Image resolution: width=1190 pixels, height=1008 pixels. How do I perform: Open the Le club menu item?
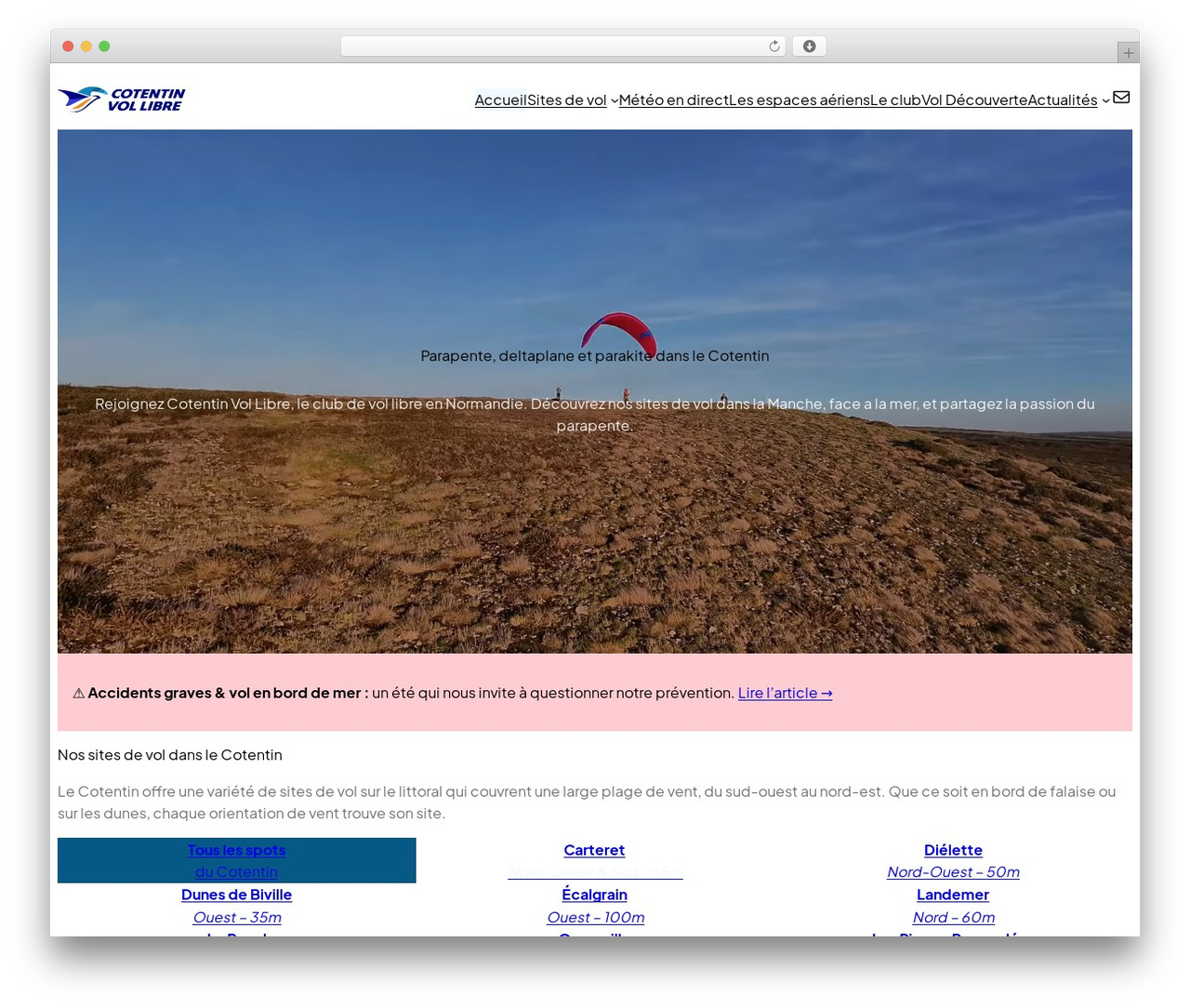pyautogui.click(x=895, y=99)
